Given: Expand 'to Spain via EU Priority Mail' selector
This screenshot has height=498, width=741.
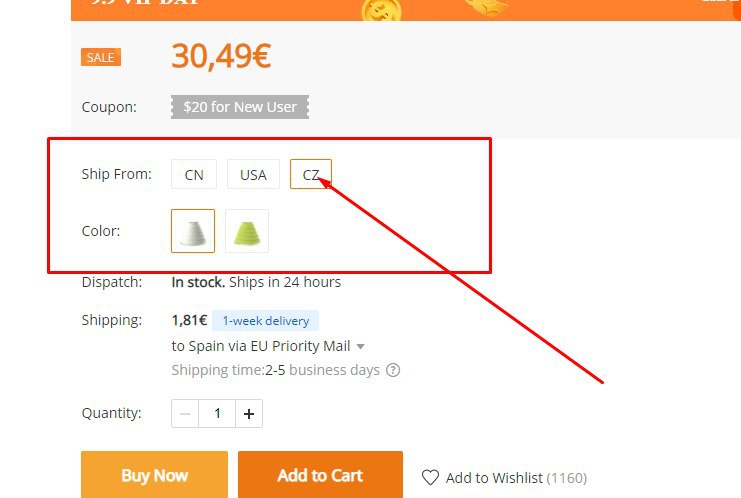Looking at the screenshot, I should click(x=268, y=346).
